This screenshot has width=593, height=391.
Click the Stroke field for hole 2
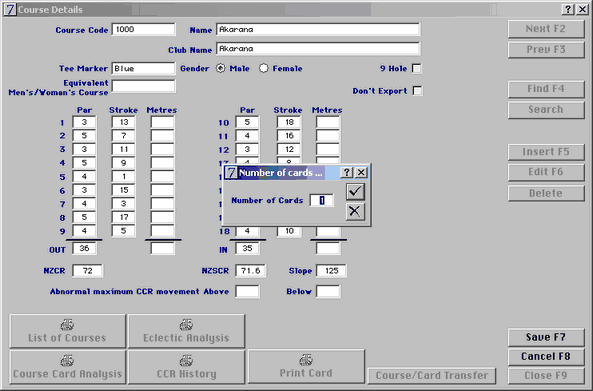point(124,136)
